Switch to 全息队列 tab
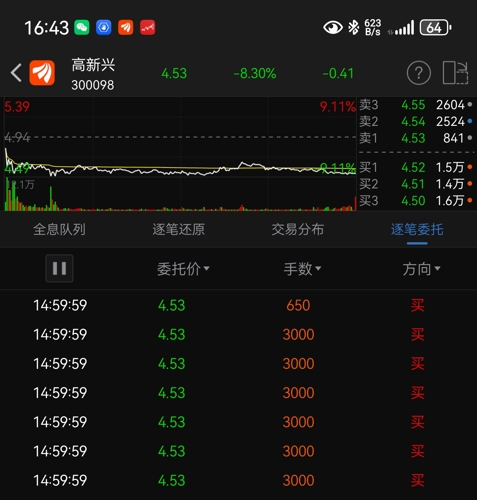 59,230
